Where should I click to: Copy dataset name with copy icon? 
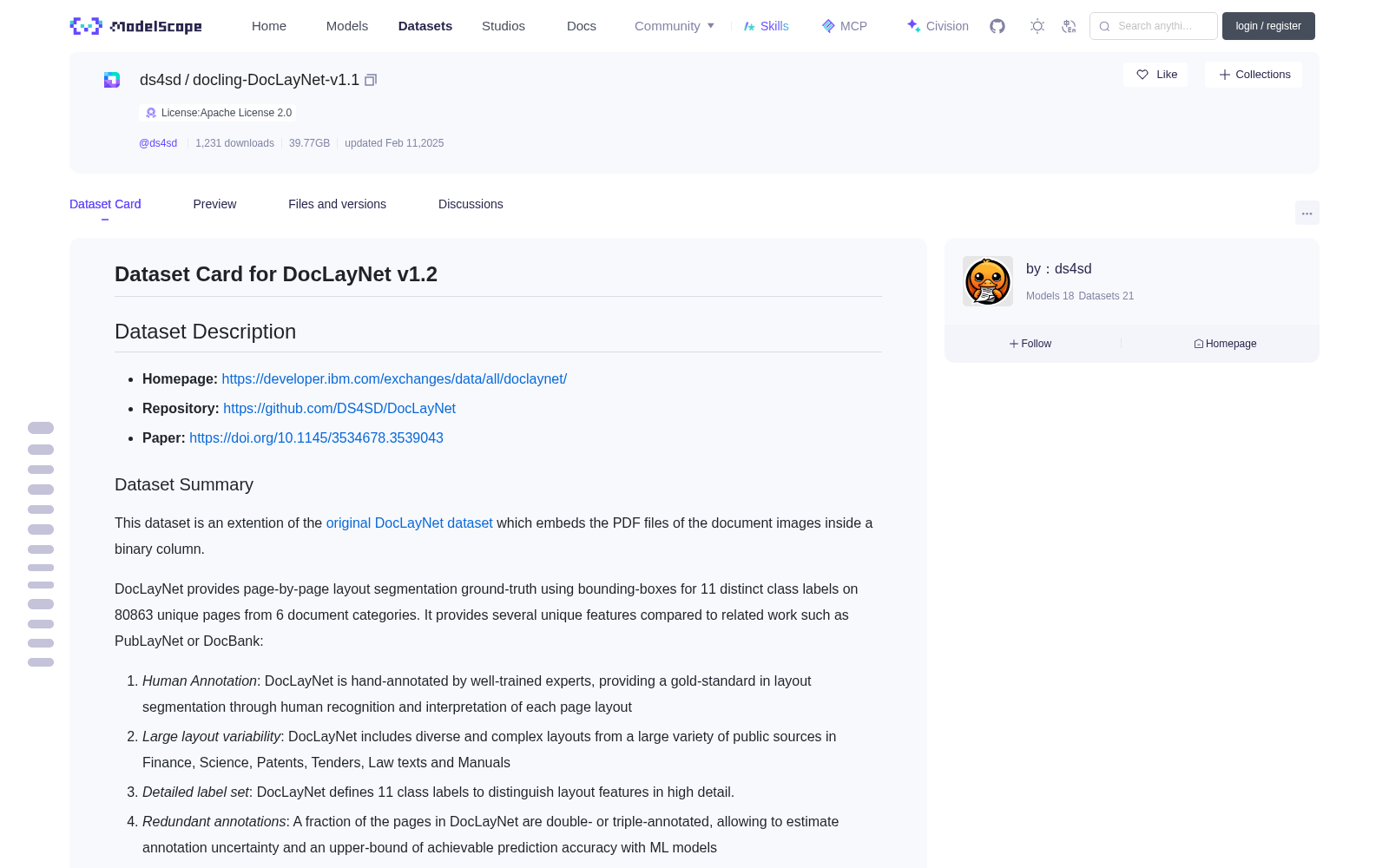click(371, 80)
